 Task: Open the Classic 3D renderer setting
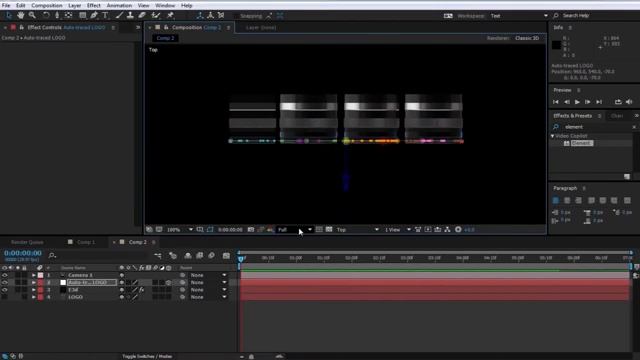tap(527, 38)
